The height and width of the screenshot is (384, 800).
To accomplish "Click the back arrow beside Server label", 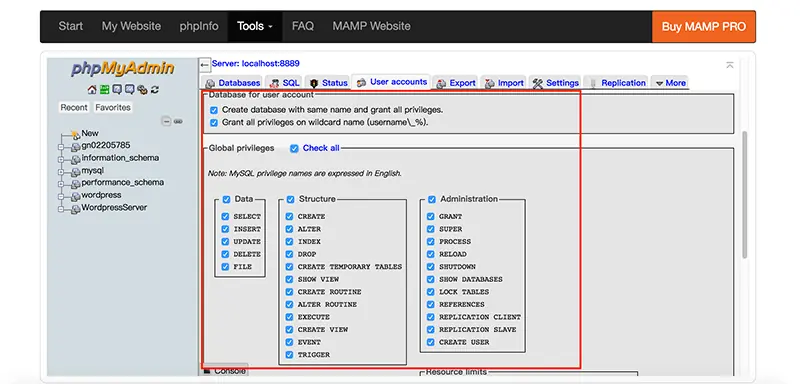I will pos(205,65).
